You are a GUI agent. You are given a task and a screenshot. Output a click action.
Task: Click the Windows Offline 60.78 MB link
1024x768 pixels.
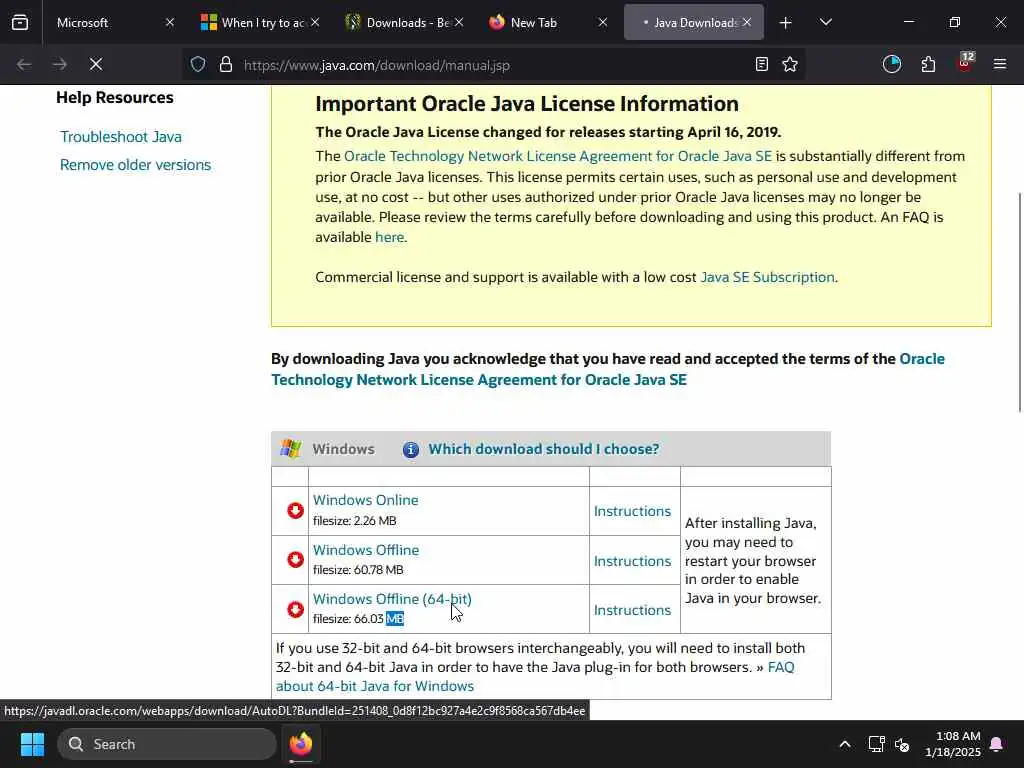pos(366,550)
